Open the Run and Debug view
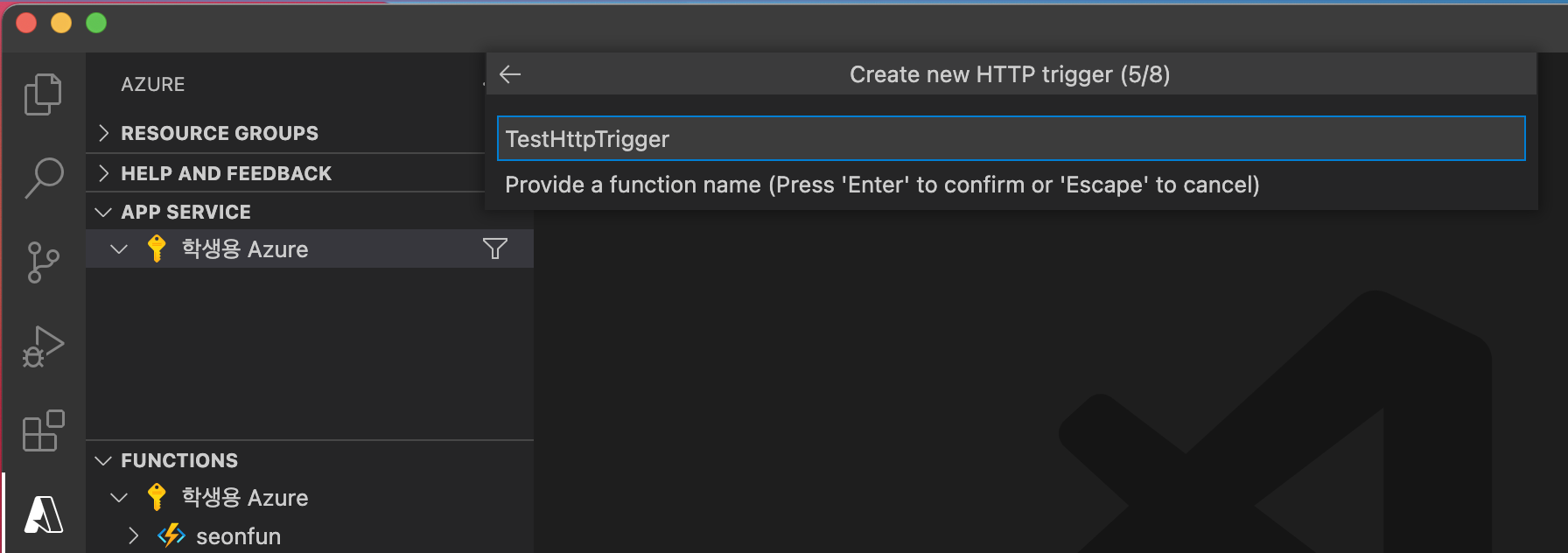 coord(43,346)
